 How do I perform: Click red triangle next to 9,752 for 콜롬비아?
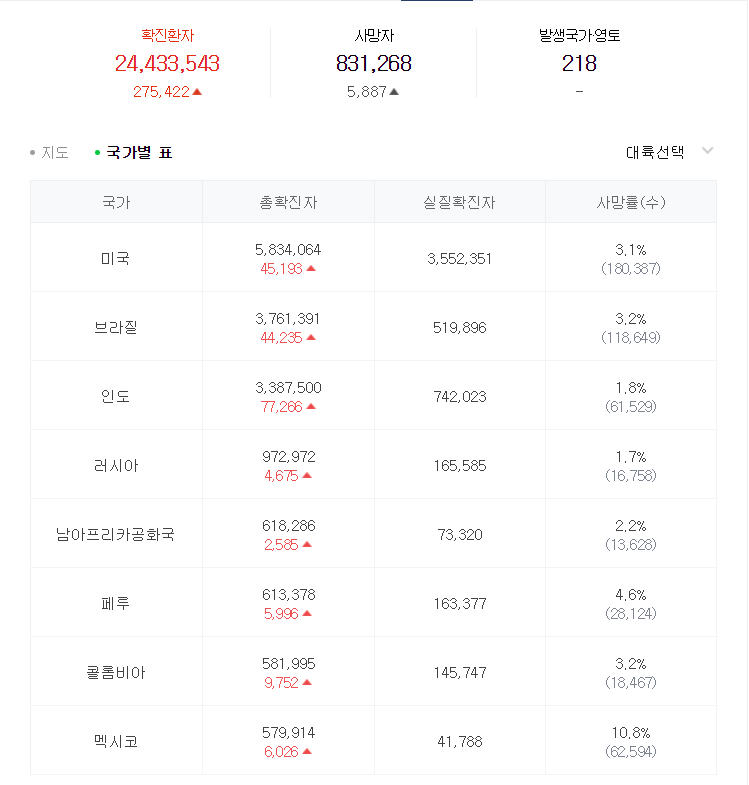(307, 683)
